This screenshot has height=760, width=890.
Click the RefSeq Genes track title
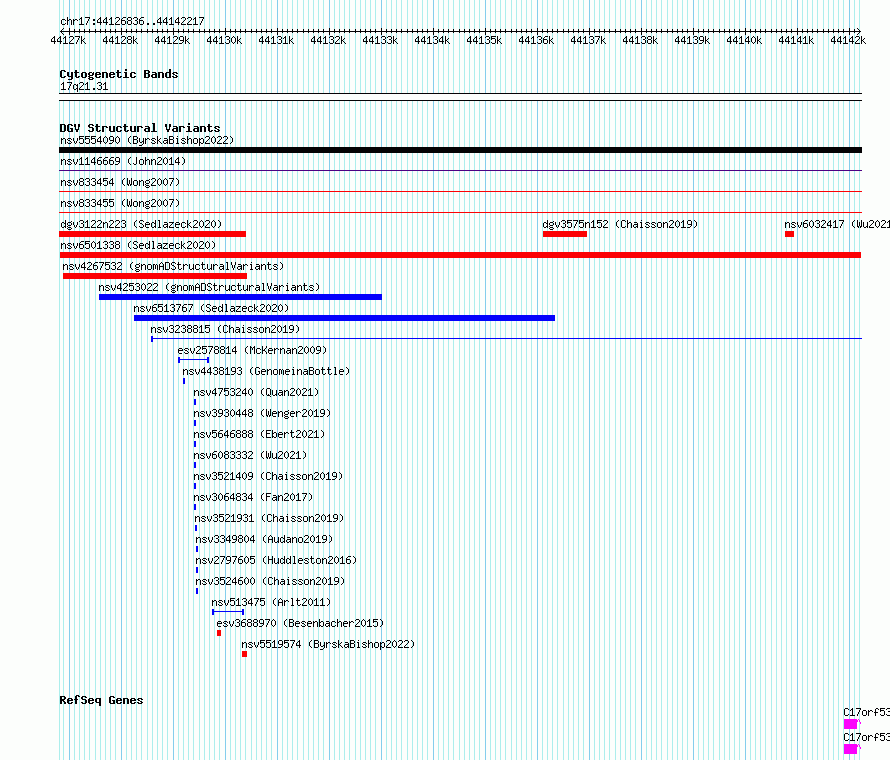point(101,700)
